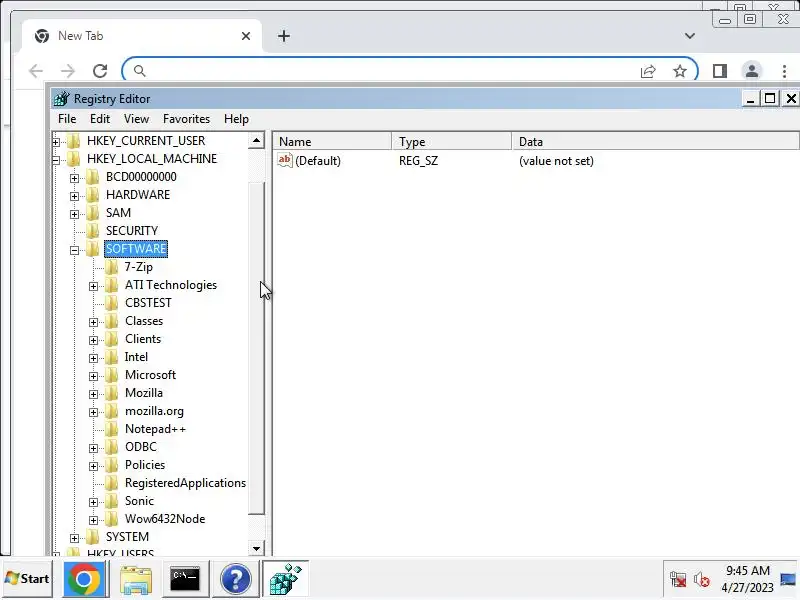Click the 7-Zip folder icon

[111, 267]
